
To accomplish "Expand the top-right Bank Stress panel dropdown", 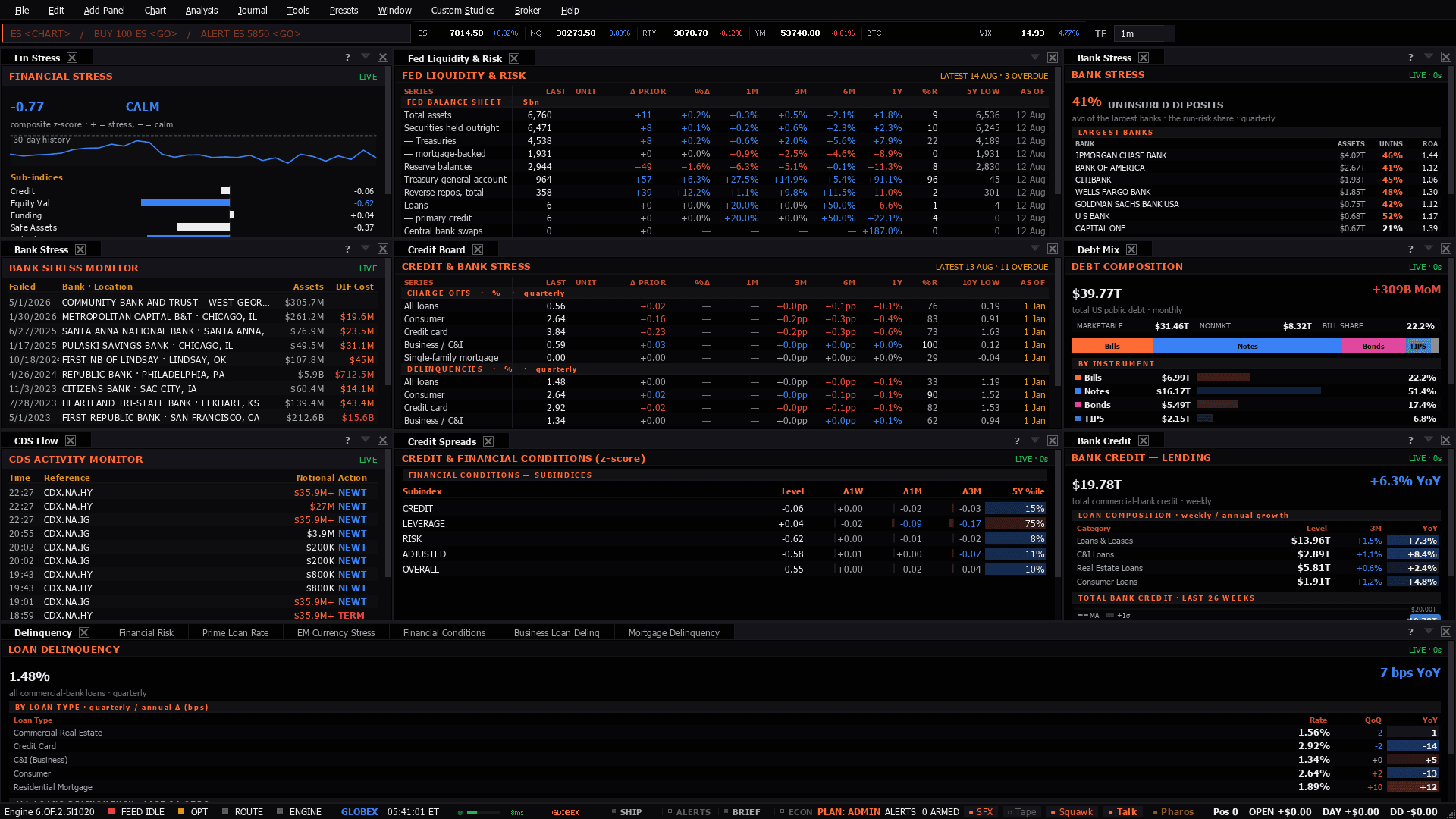I will tap(1429, 57).
